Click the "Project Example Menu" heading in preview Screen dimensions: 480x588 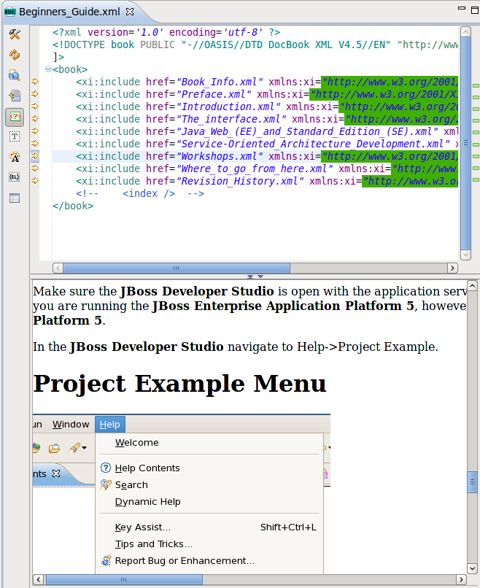180,383
